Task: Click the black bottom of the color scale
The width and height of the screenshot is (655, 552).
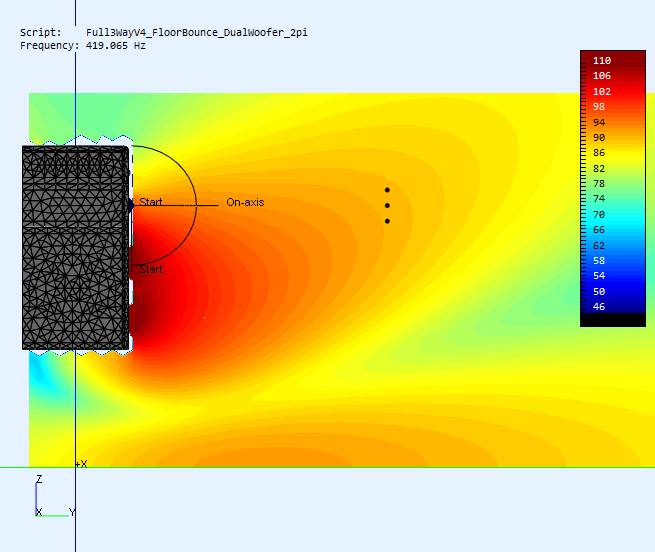Action: click(x=613, y=320)
